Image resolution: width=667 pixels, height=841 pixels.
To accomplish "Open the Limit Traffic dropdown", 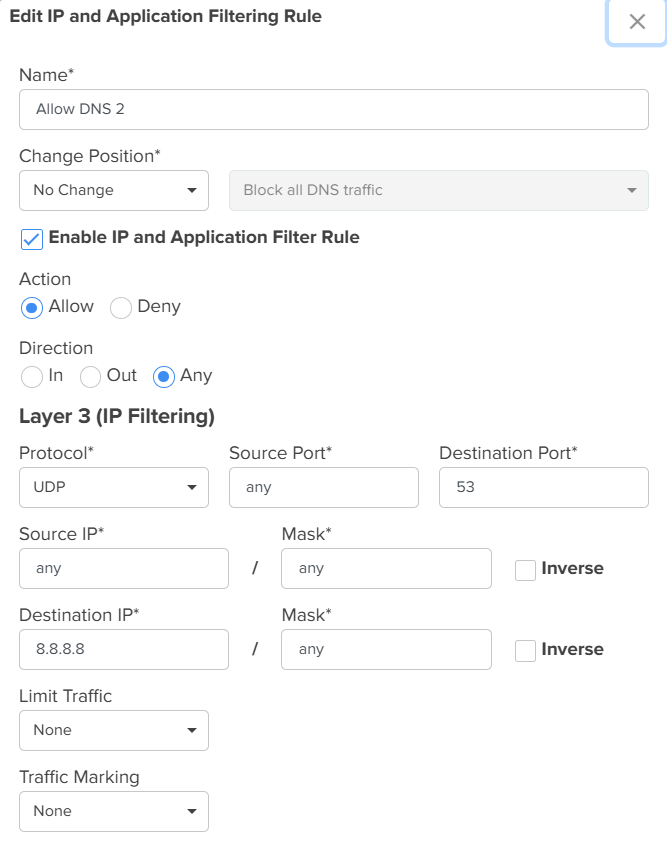I will (x=113, y=730).
